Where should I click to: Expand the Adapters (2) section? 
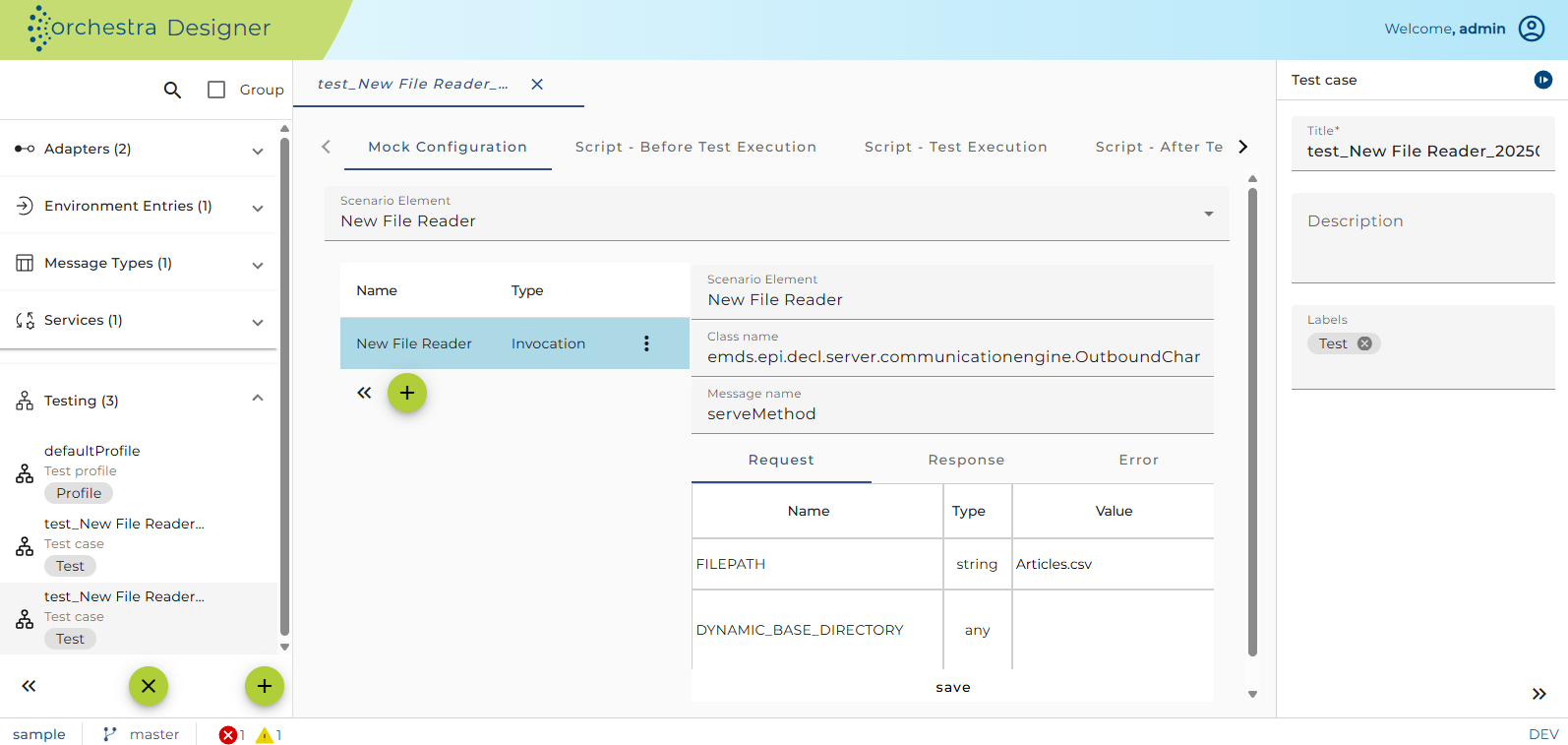click(x=258, y=151)
